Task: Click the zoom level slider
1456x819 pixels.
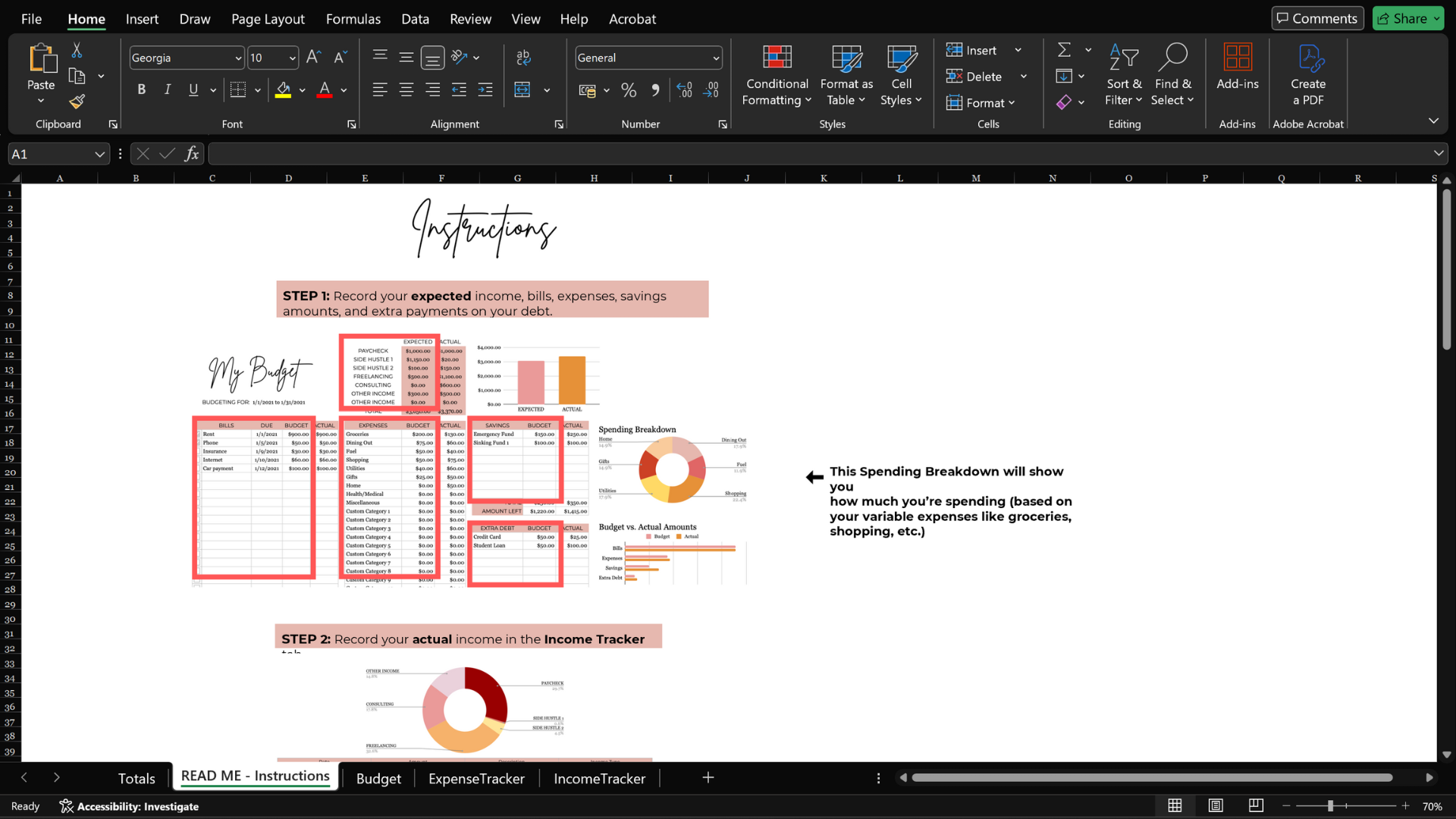Action: click(x=1330, y=806)
